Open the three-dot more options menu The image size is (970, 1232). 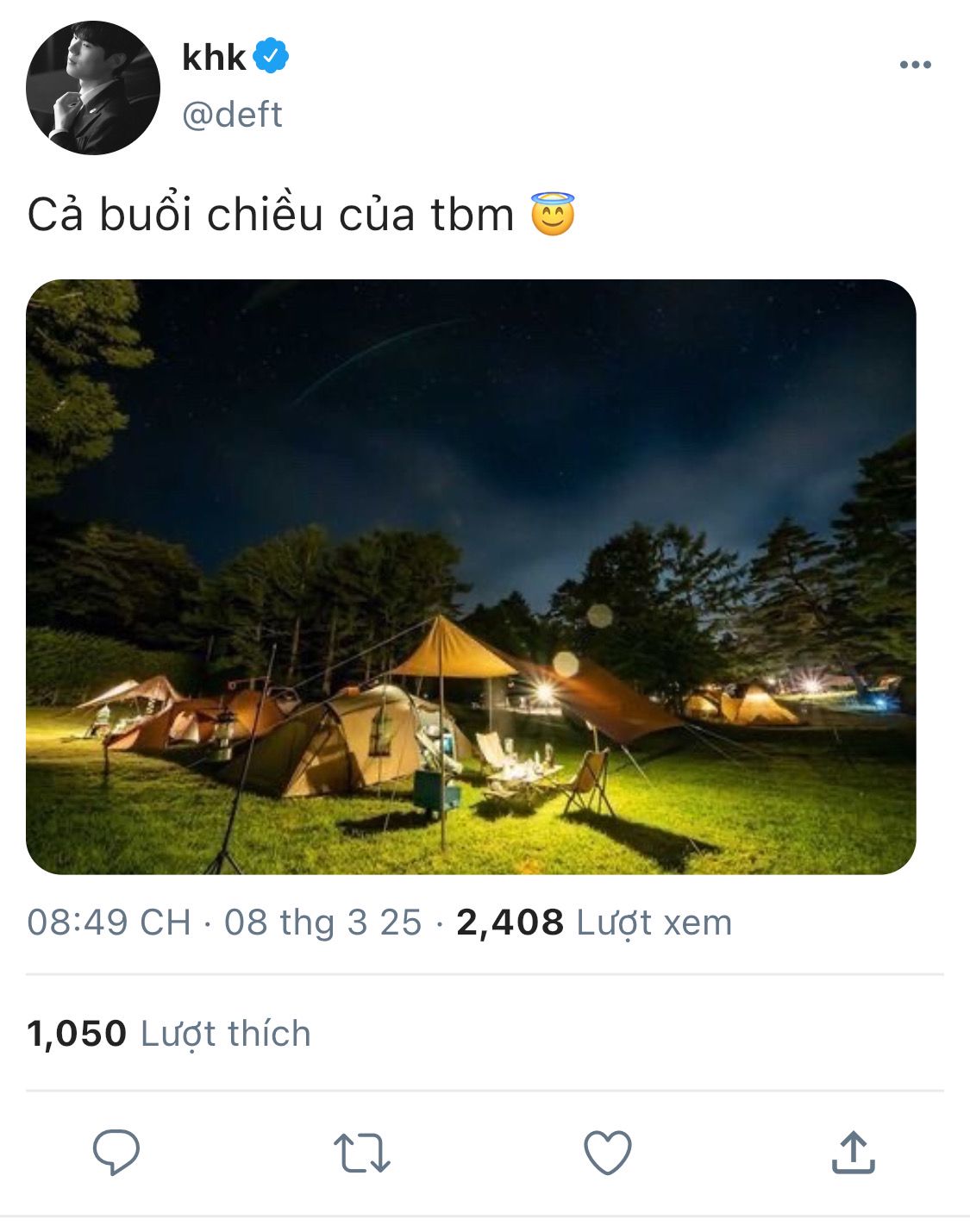click(915, 65)
